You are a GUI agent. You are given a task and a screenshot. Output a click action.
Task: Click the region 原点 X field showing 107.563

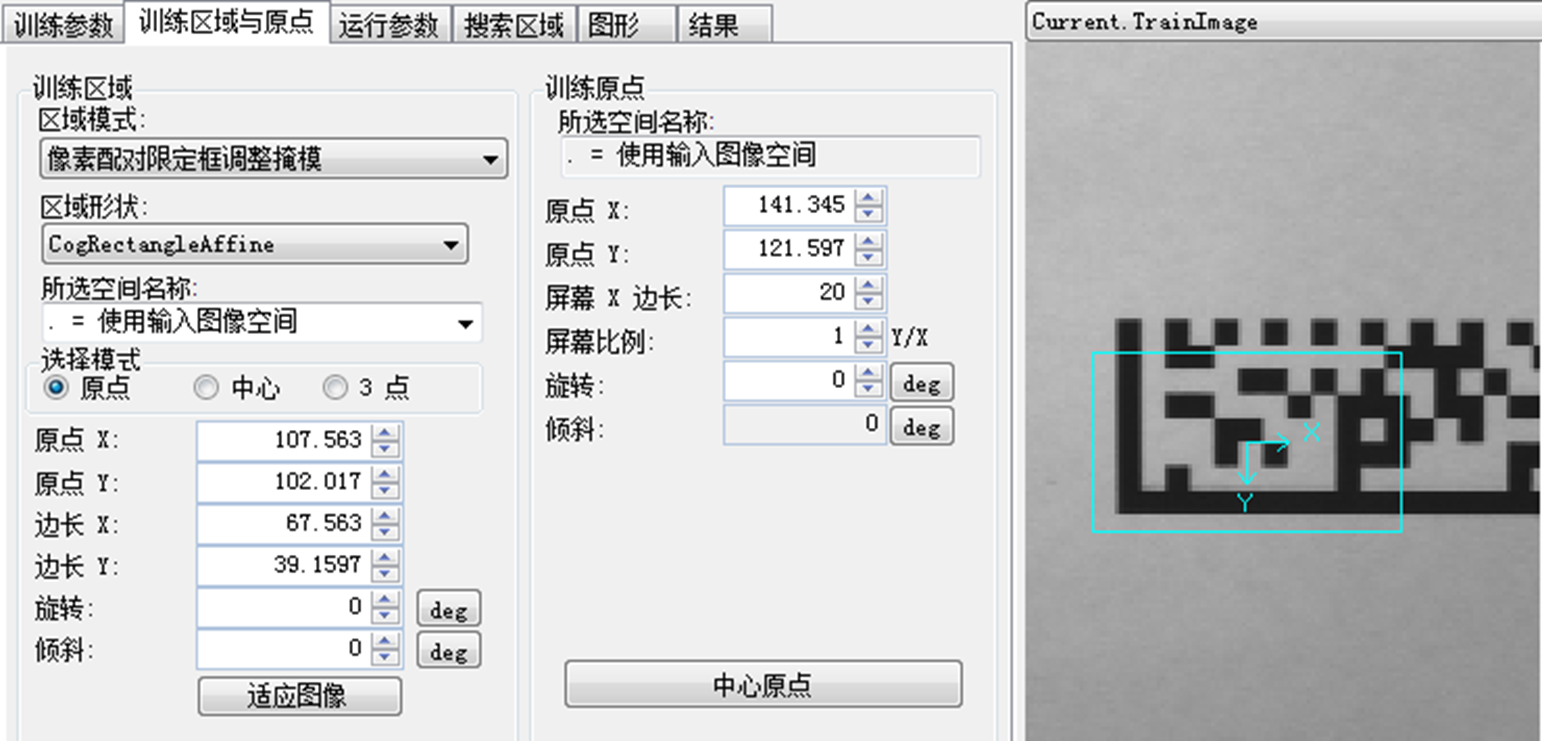(284, 440)
